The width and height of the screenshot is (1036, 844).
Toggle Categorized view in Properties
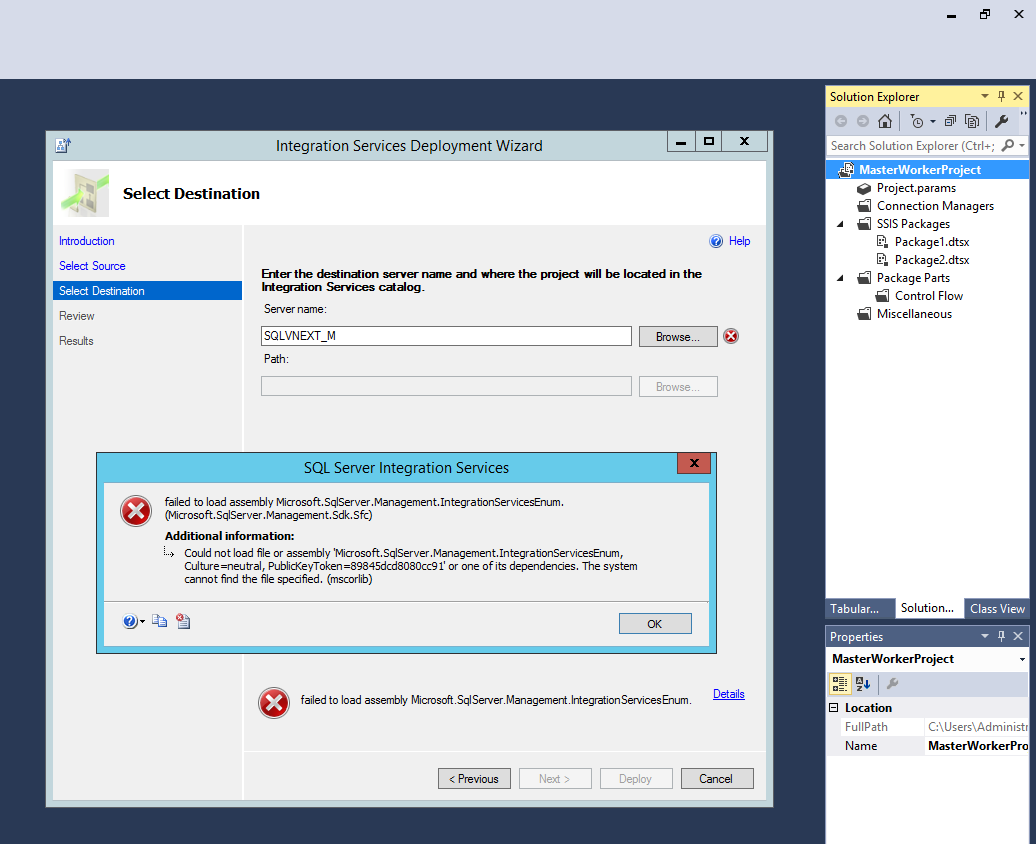[x=840, y=683]
